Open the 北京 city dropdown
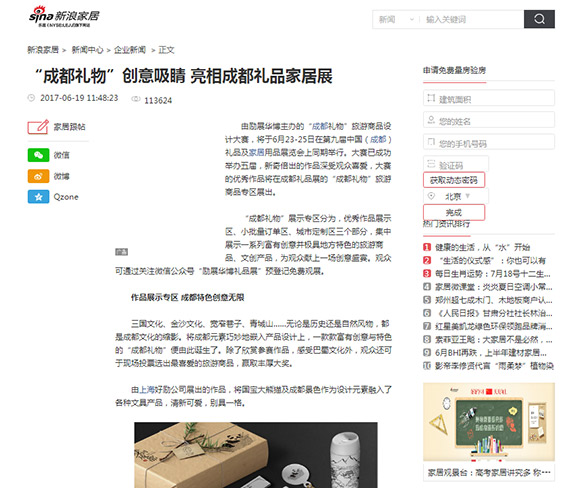 [x=456, y=196]
